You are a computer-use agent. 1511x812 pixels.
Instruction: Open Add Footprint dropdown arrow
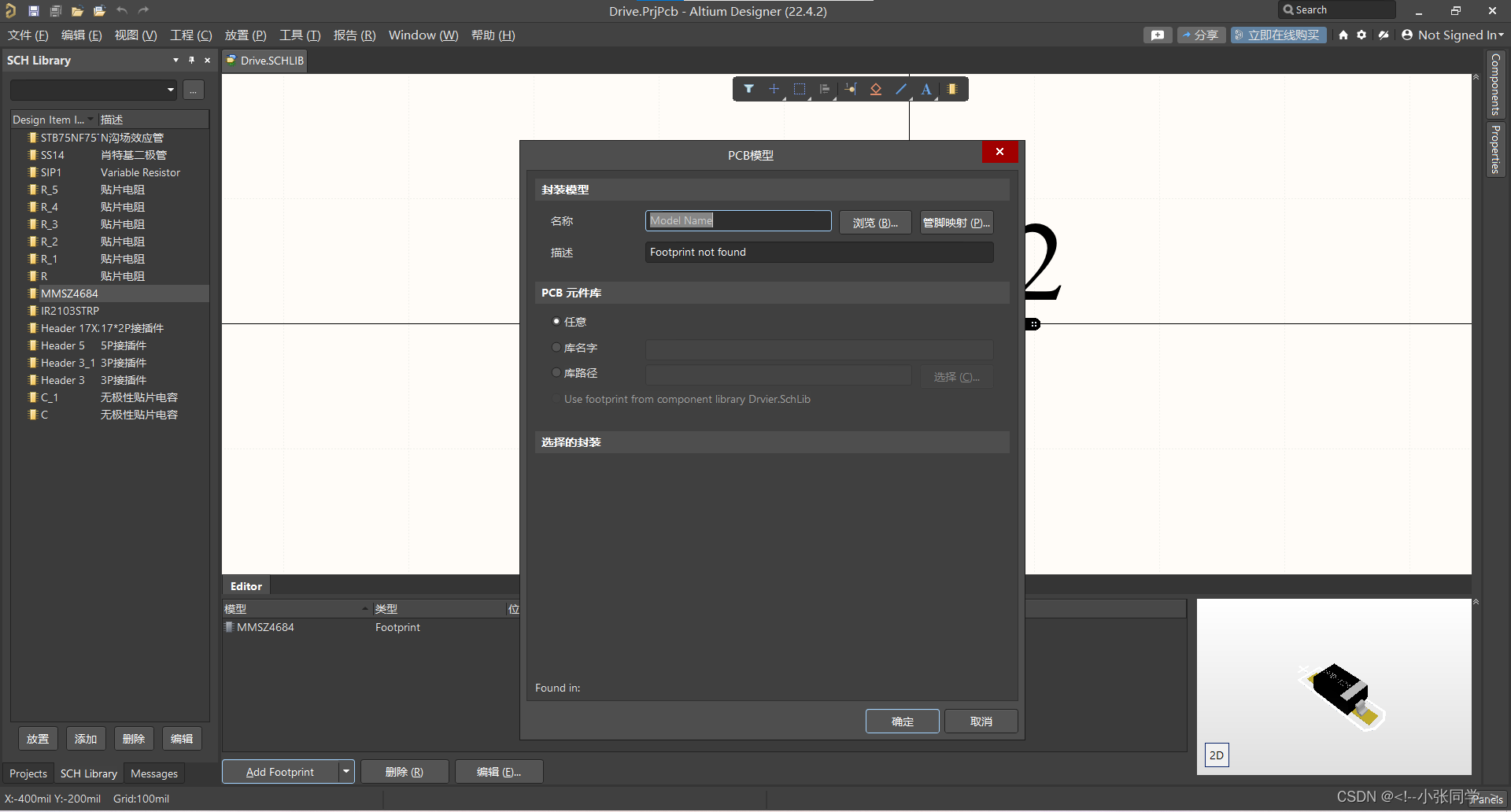345,772
